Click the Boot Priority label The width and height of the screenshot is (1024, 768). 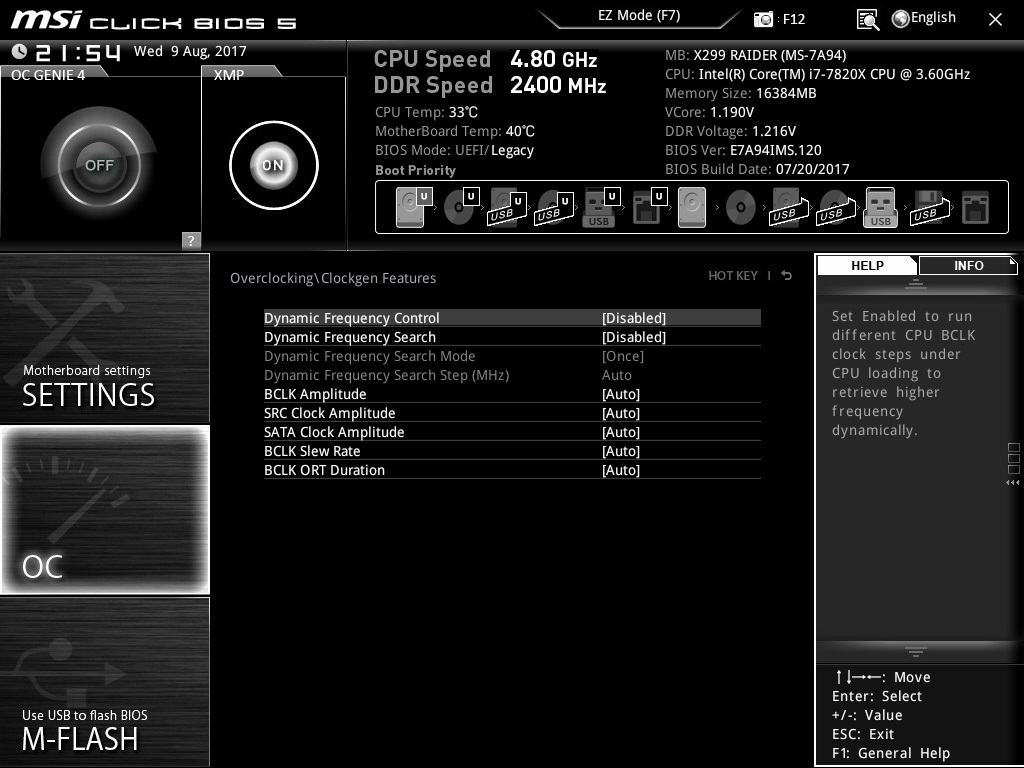click(x=415, y=170)
